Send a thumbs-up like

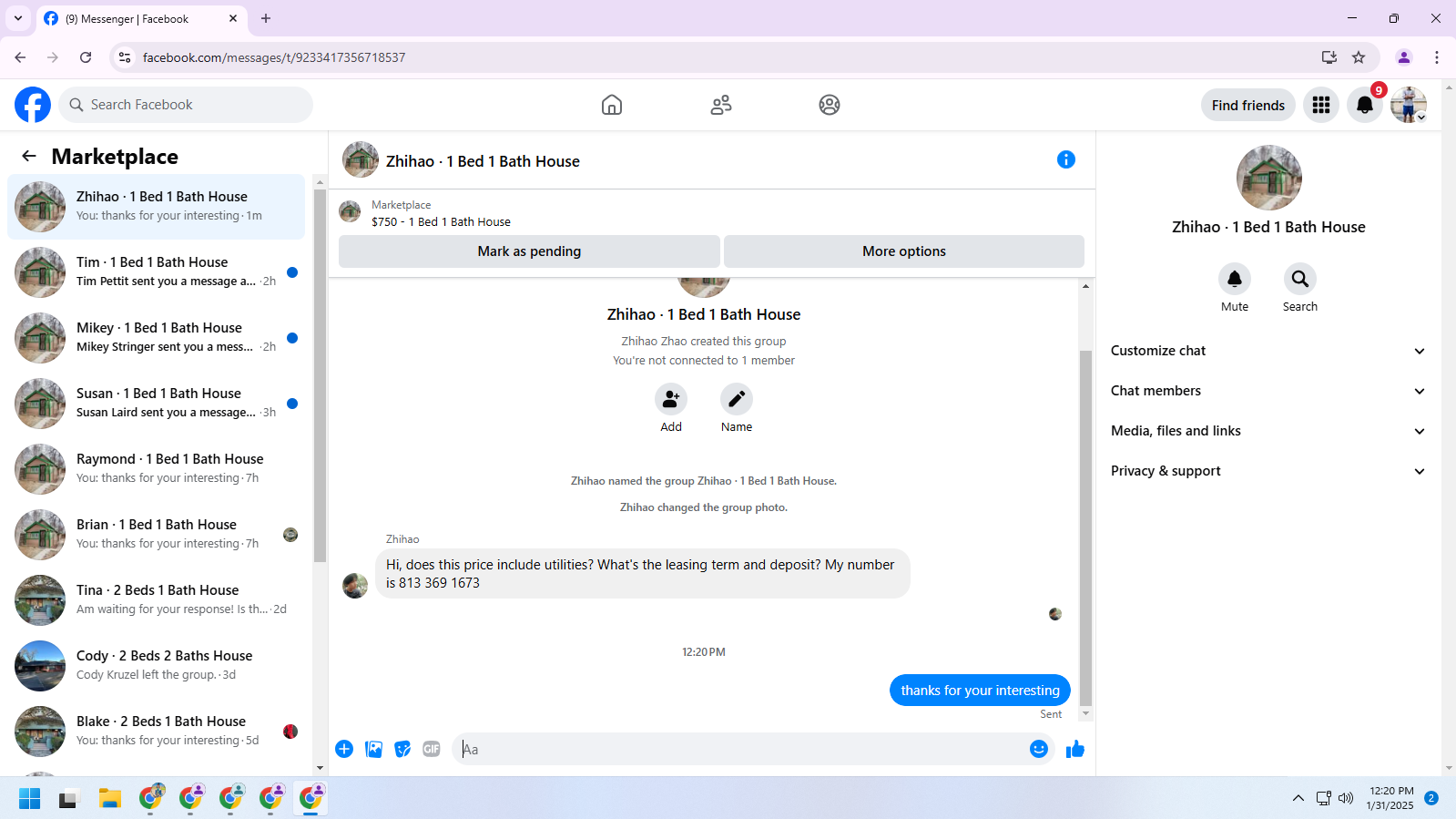(1075, 749)
